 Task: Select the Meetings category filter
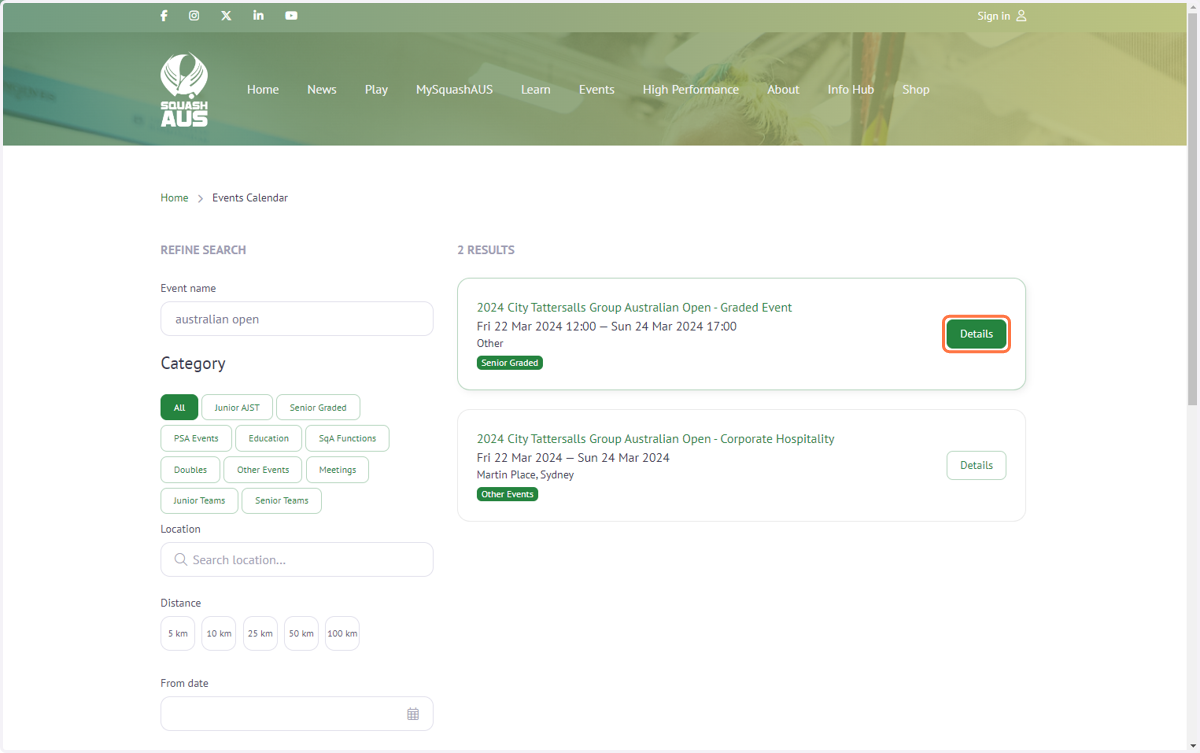tap(337, 469)
